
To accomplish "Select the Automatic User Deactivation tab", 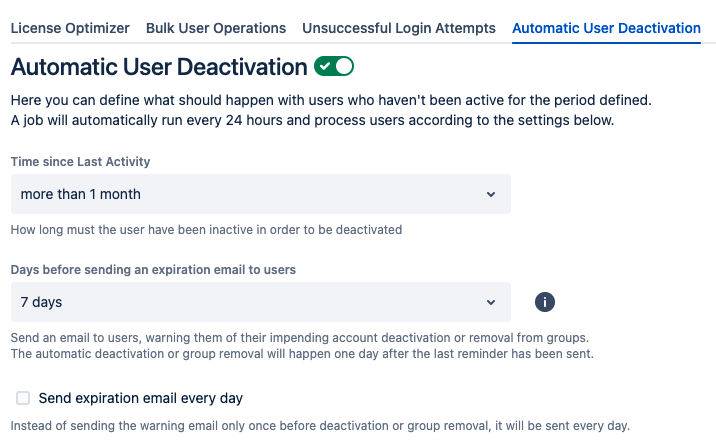I will pos(606,28).
